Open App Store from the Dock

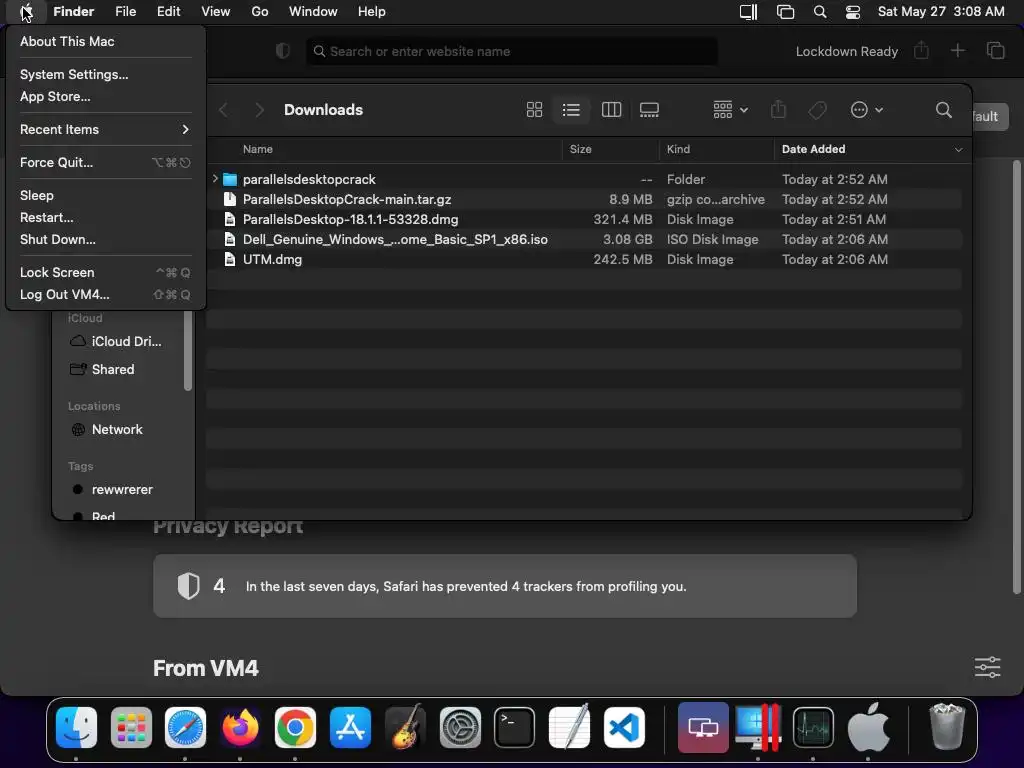(350, 728)
